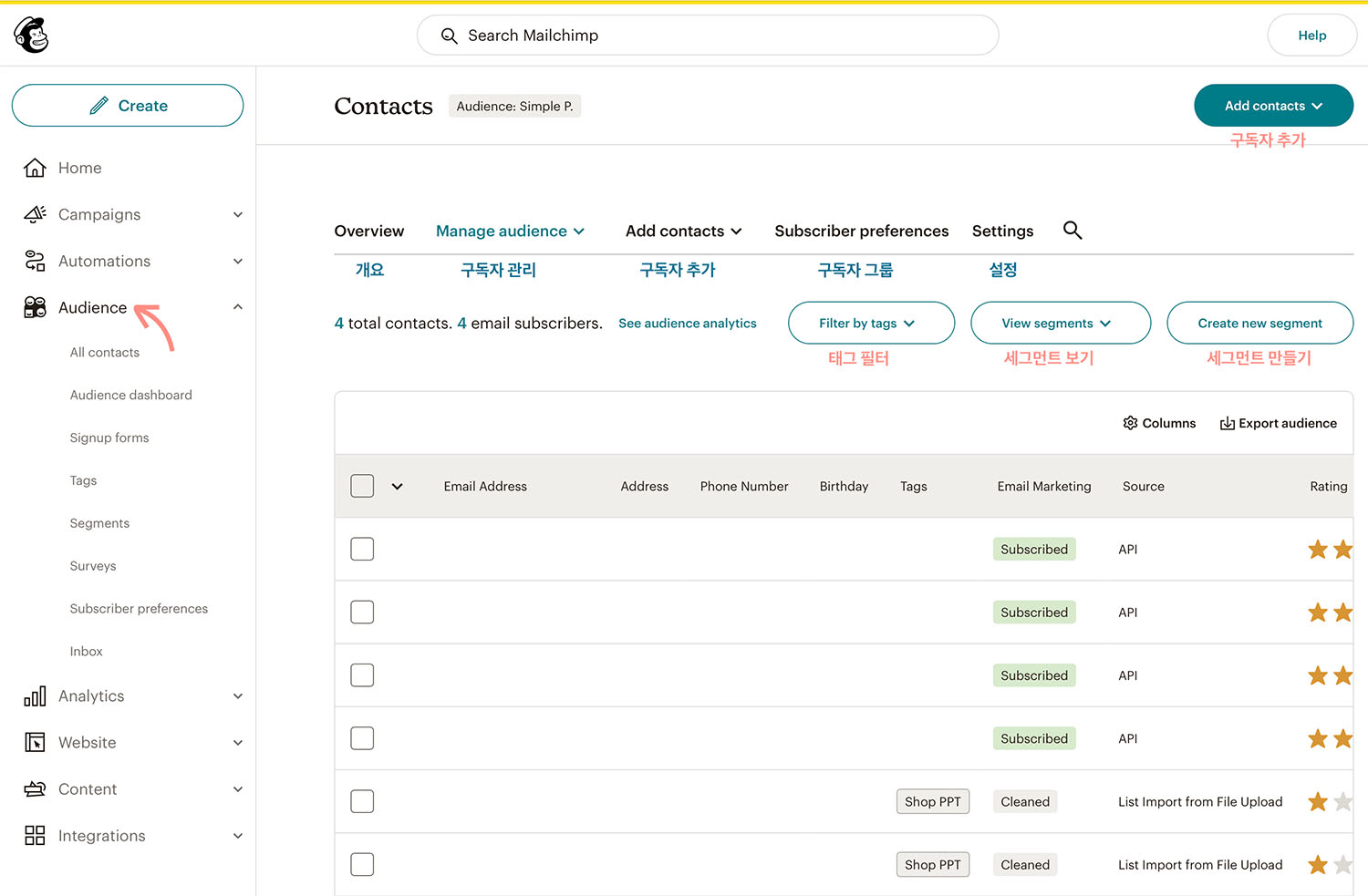Screen dimensions: 1368x896
Task: Expand the Integrations sidebar chevron
Action: (238, 836)
